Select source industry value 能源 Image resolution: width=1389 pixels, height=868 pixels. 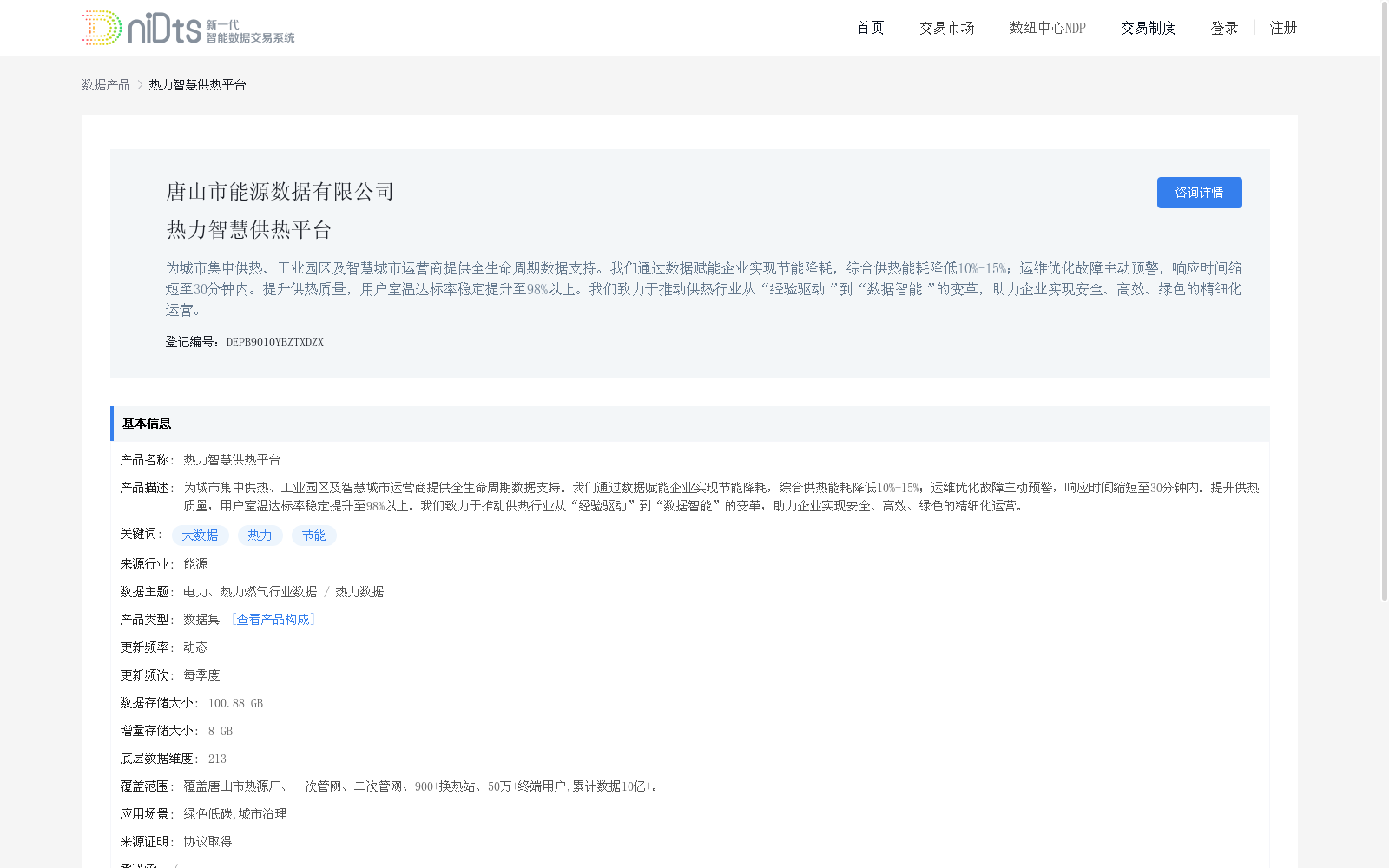point(195,563)
